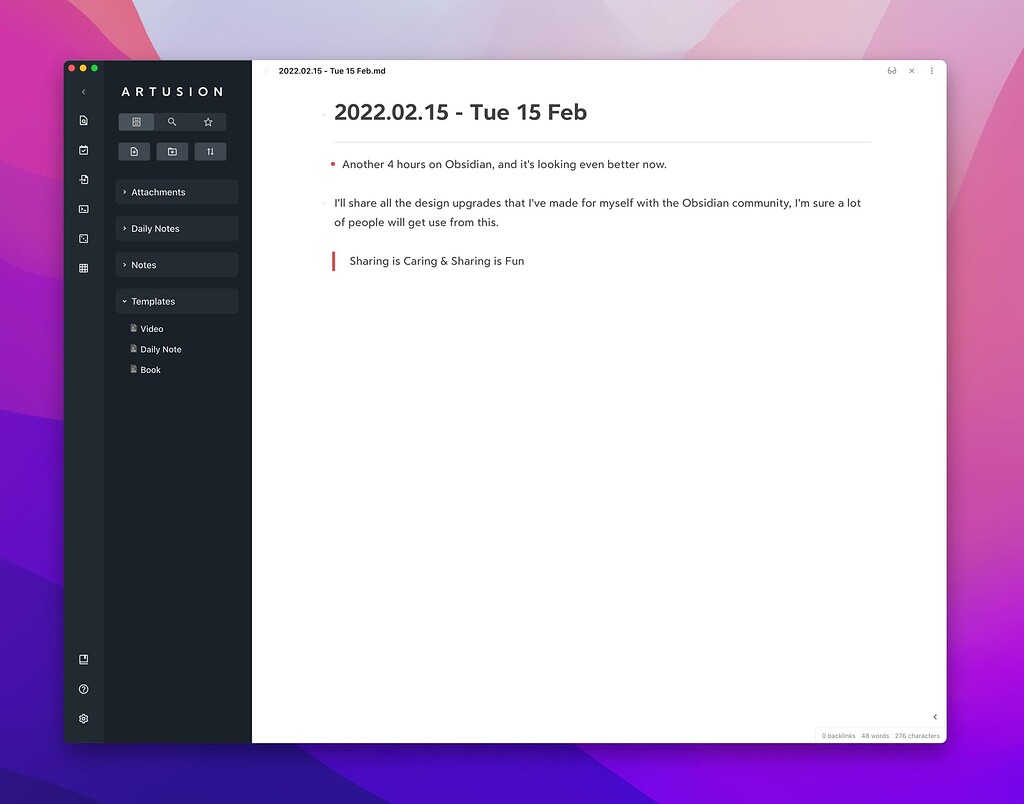Open the command palette ribbon icon
The height and width of the screenshot is (804, 1024).
tap(84, 209)
